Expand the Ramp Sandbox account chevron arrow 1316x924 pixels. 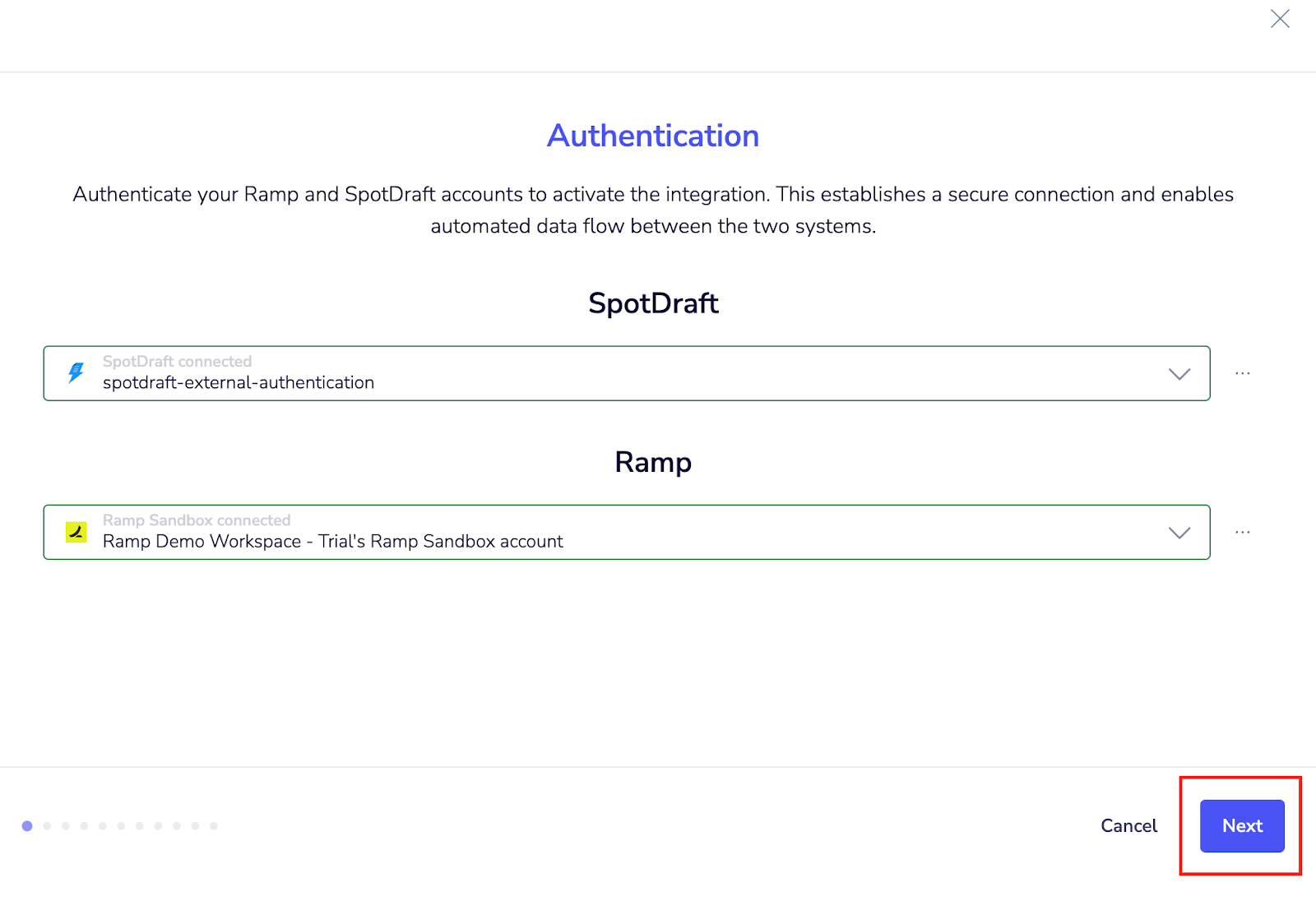click(1179, 533)
